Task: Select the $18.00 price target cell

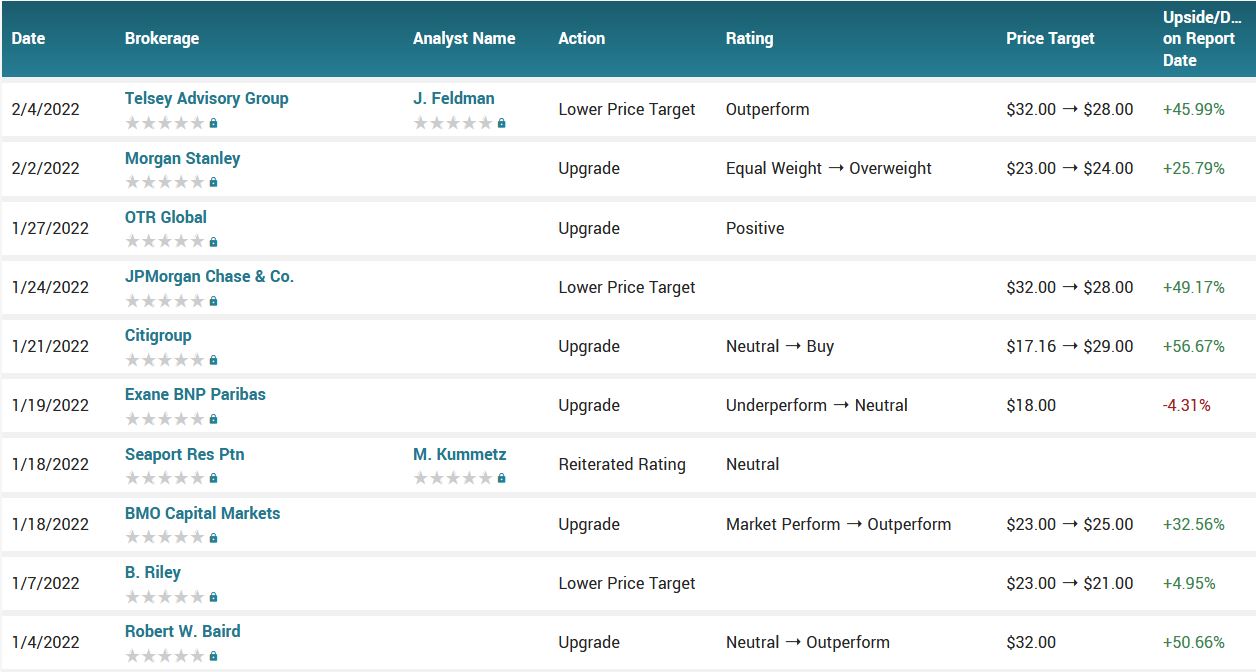Action: click(1031, 405)
